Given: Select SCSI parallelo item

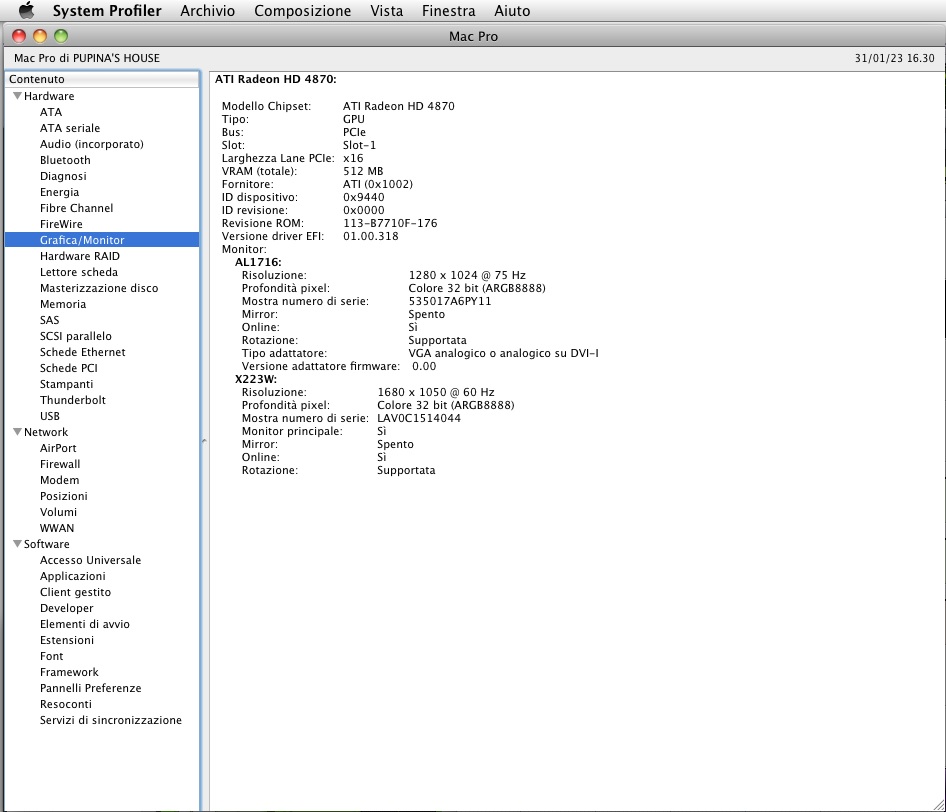Looking at the screenshot, I should (x=75, y=336).
